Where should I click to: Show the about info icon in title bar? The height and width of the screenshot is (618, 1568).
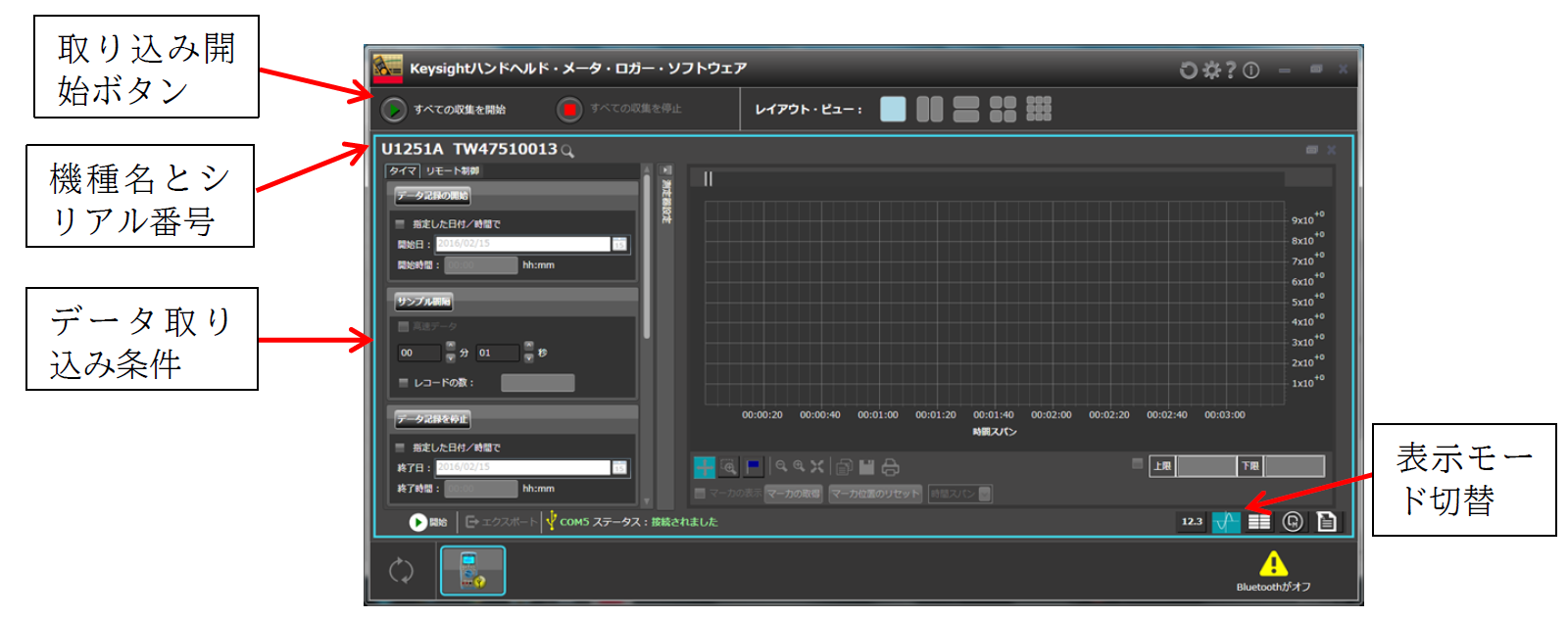1251,70
